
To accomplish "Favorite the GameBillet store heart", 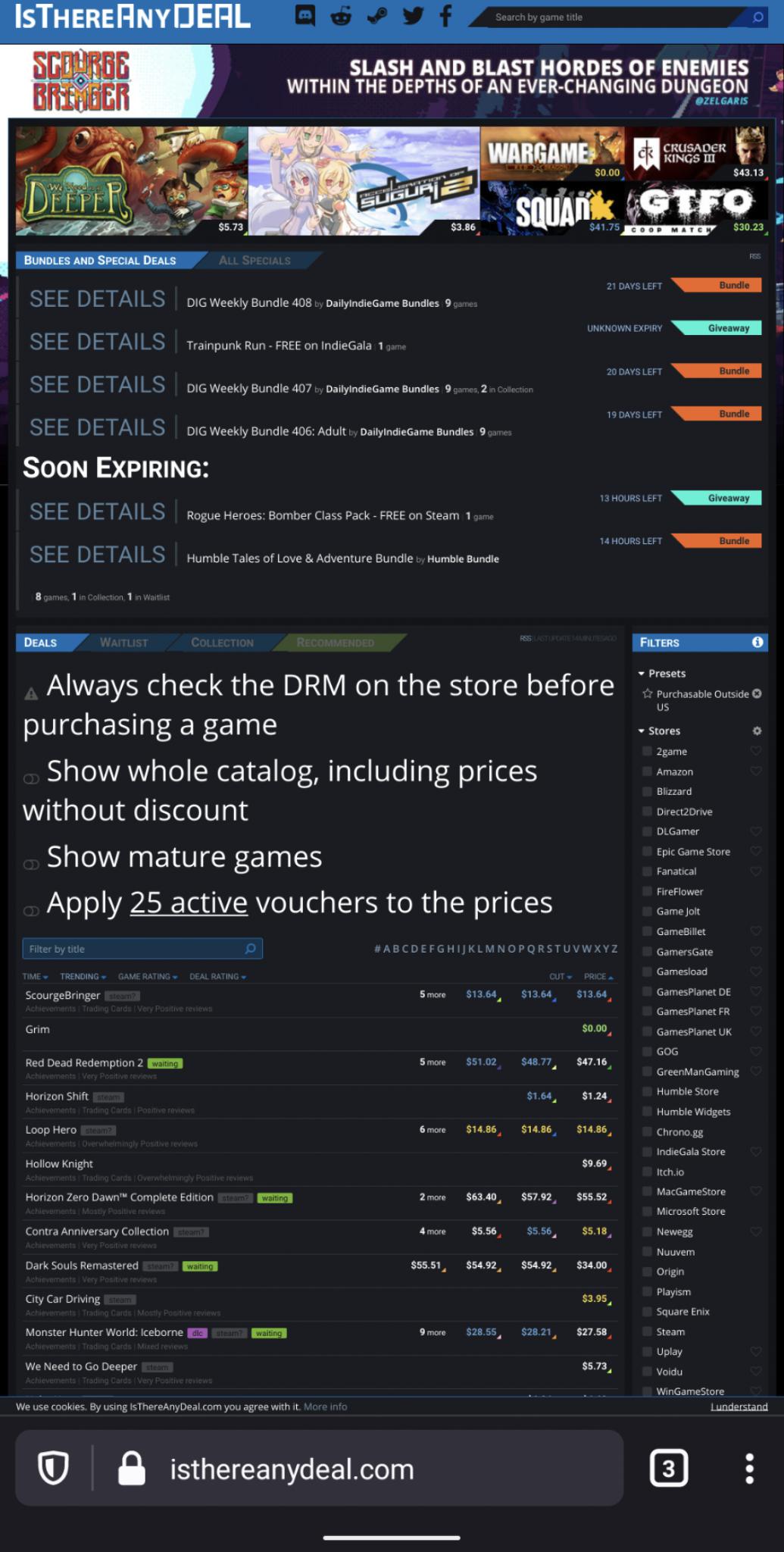I will (x=755, y=931).
